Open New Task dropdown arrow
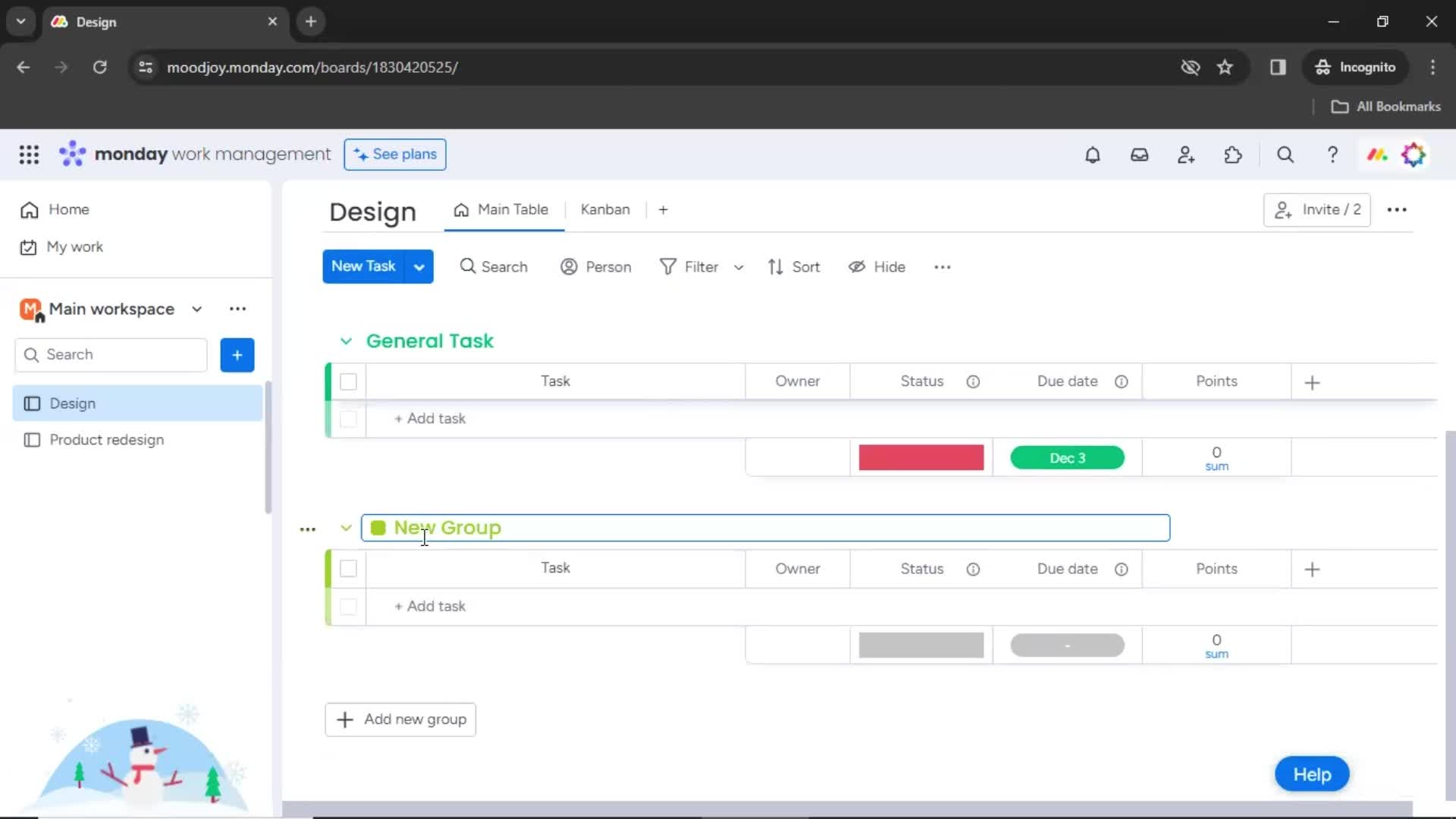Screen dimensions: 1456x819 pyautogui.click(x=419, y=267)
